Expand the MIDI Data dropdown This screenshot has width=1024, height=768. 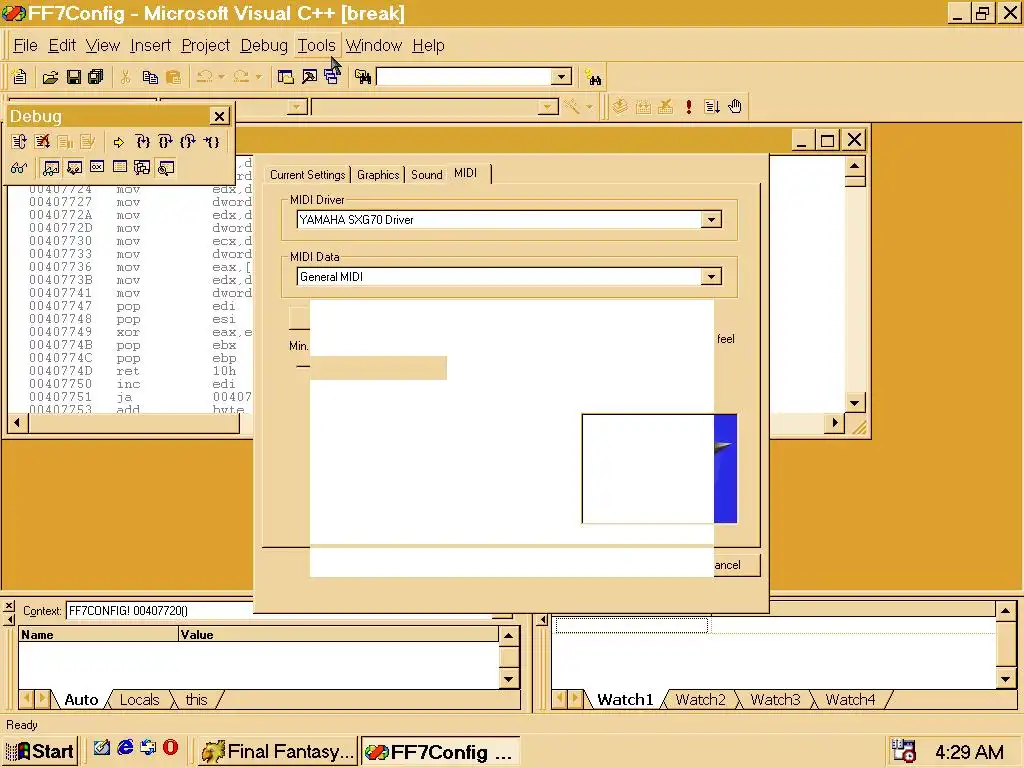[711, 277]
